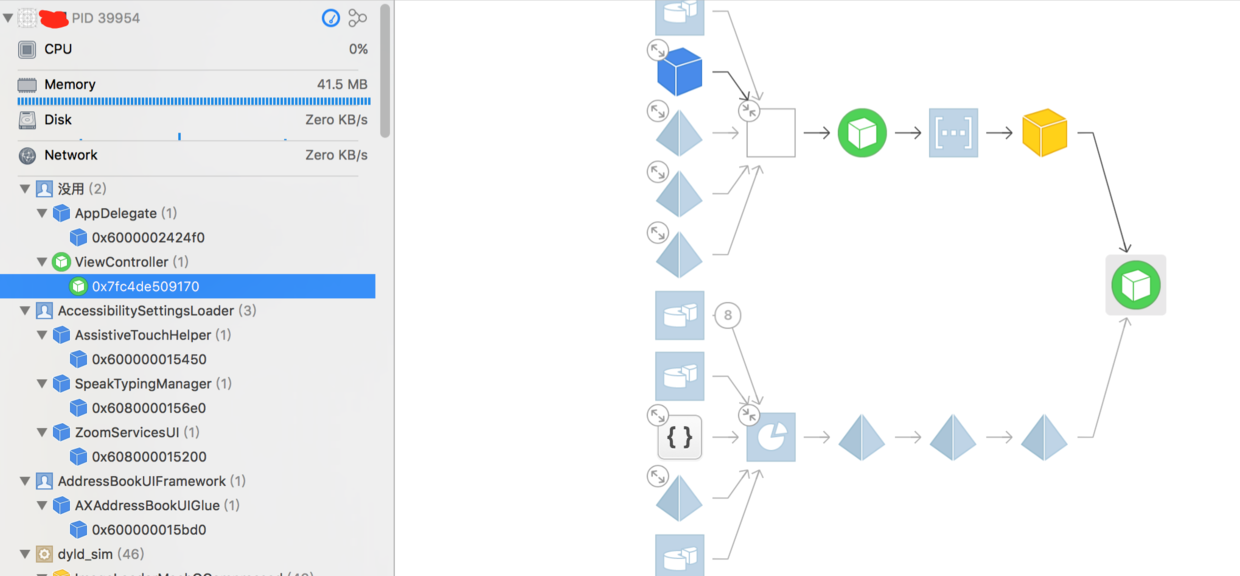The height and width of the screenshot is (576, 1240).
Task: Click the gauge icon beside PID 39954
Action: [x=330, y=18]
